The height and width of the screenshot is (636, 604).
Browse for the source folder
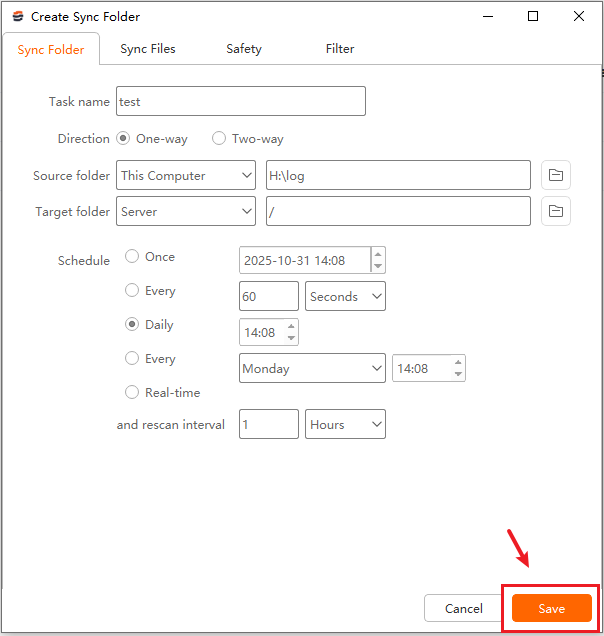(556, 175)
